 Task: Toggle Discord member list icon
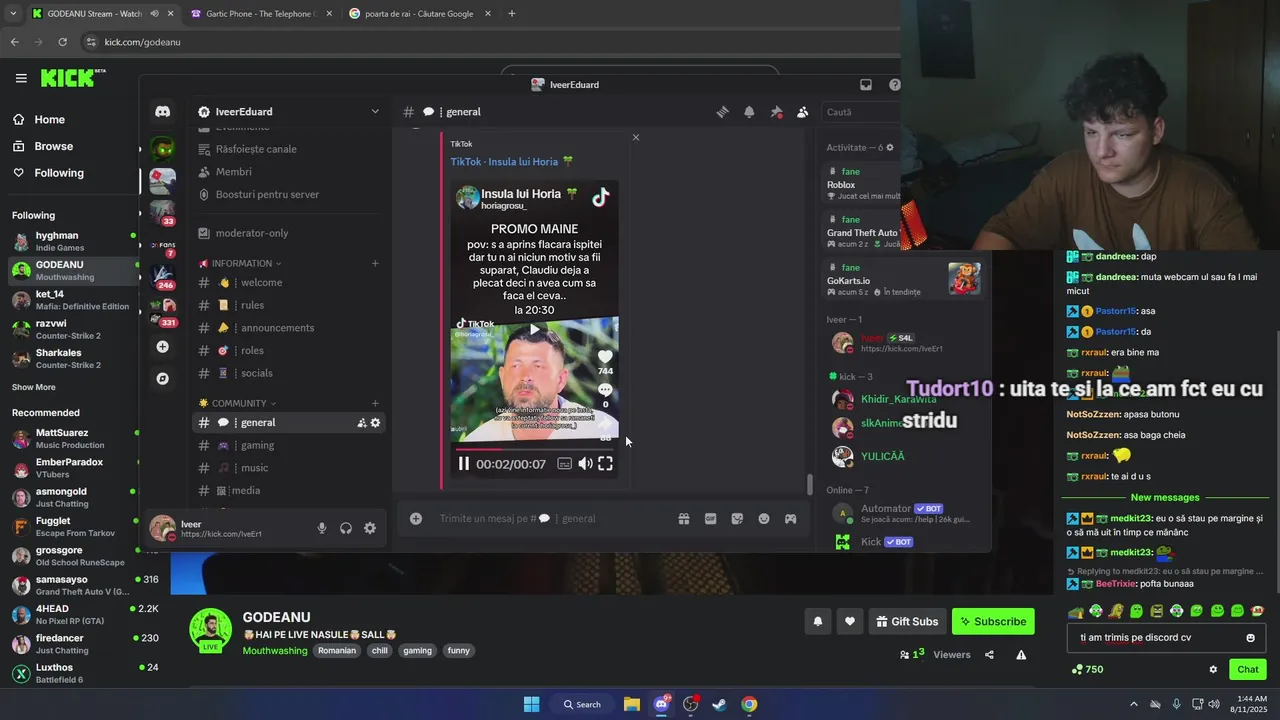pos(802,112)
